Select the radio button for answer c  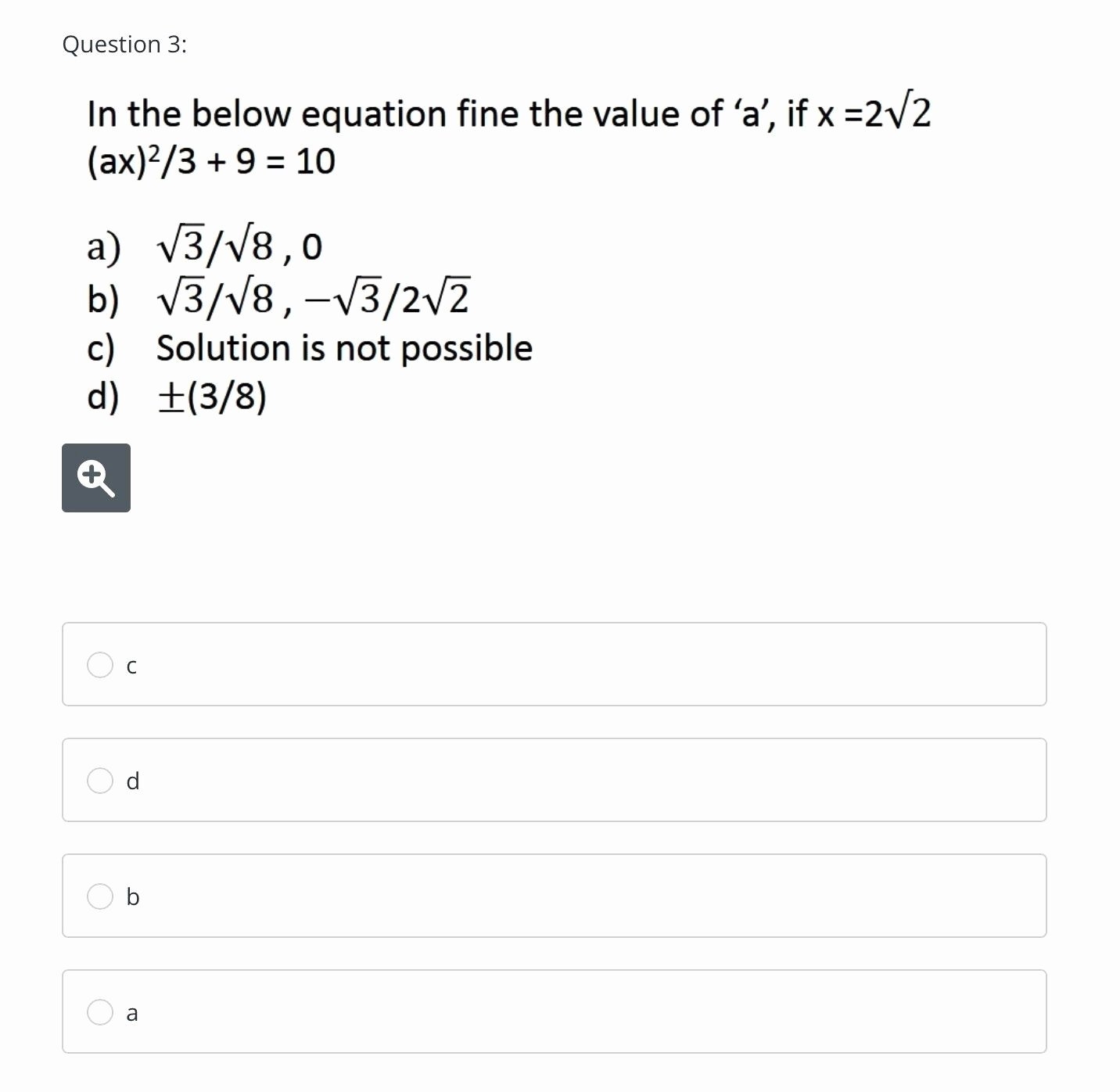pyautogui.click(x=100, y=665)
